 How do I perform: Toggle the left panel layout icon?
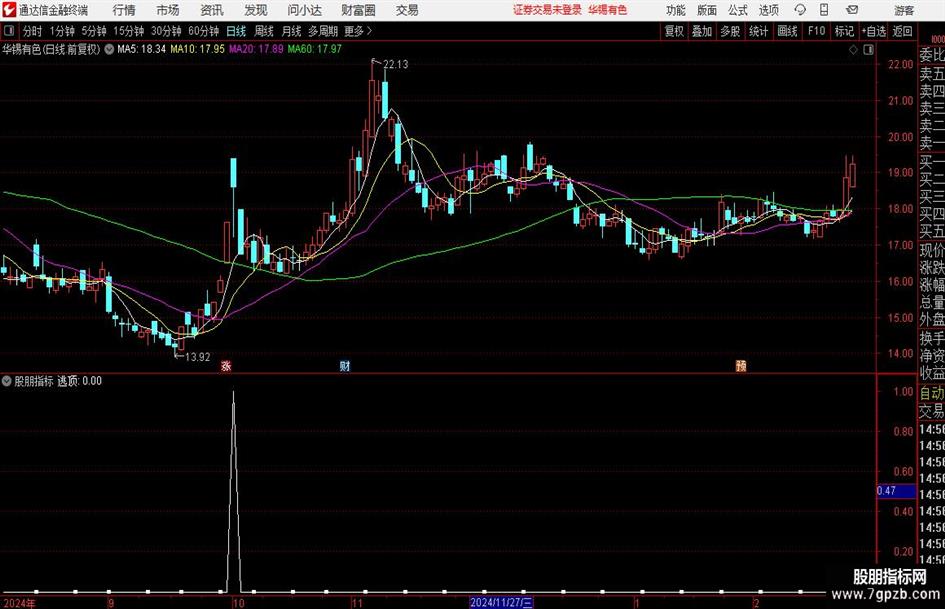click(9, 31)
